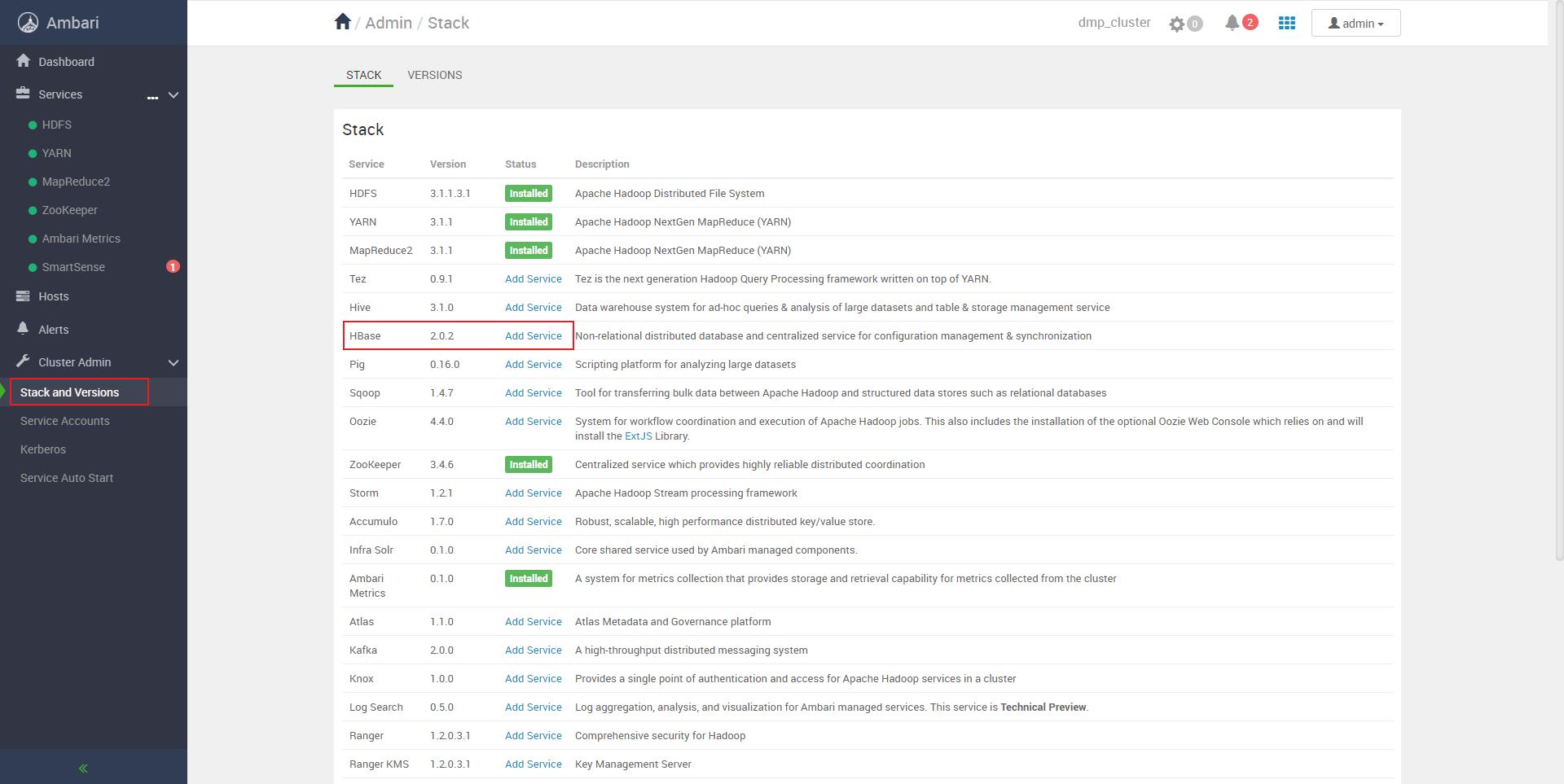Screen dimensions: 1564x784
Task: Open MapReduce2 service in sidebar
Action: 76,182
